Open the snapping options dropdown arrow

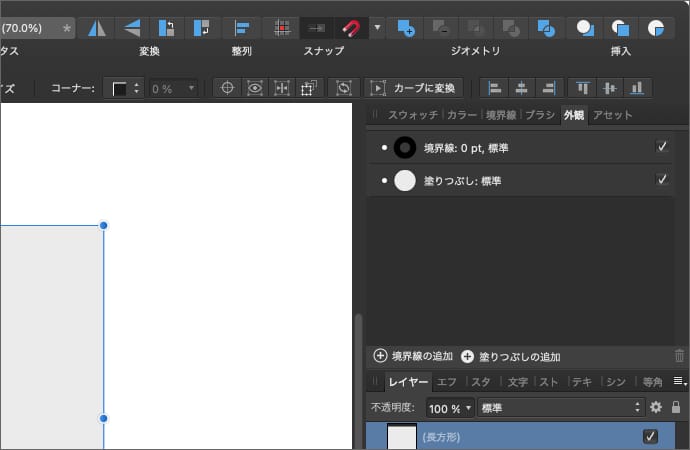tap(377, 28)
